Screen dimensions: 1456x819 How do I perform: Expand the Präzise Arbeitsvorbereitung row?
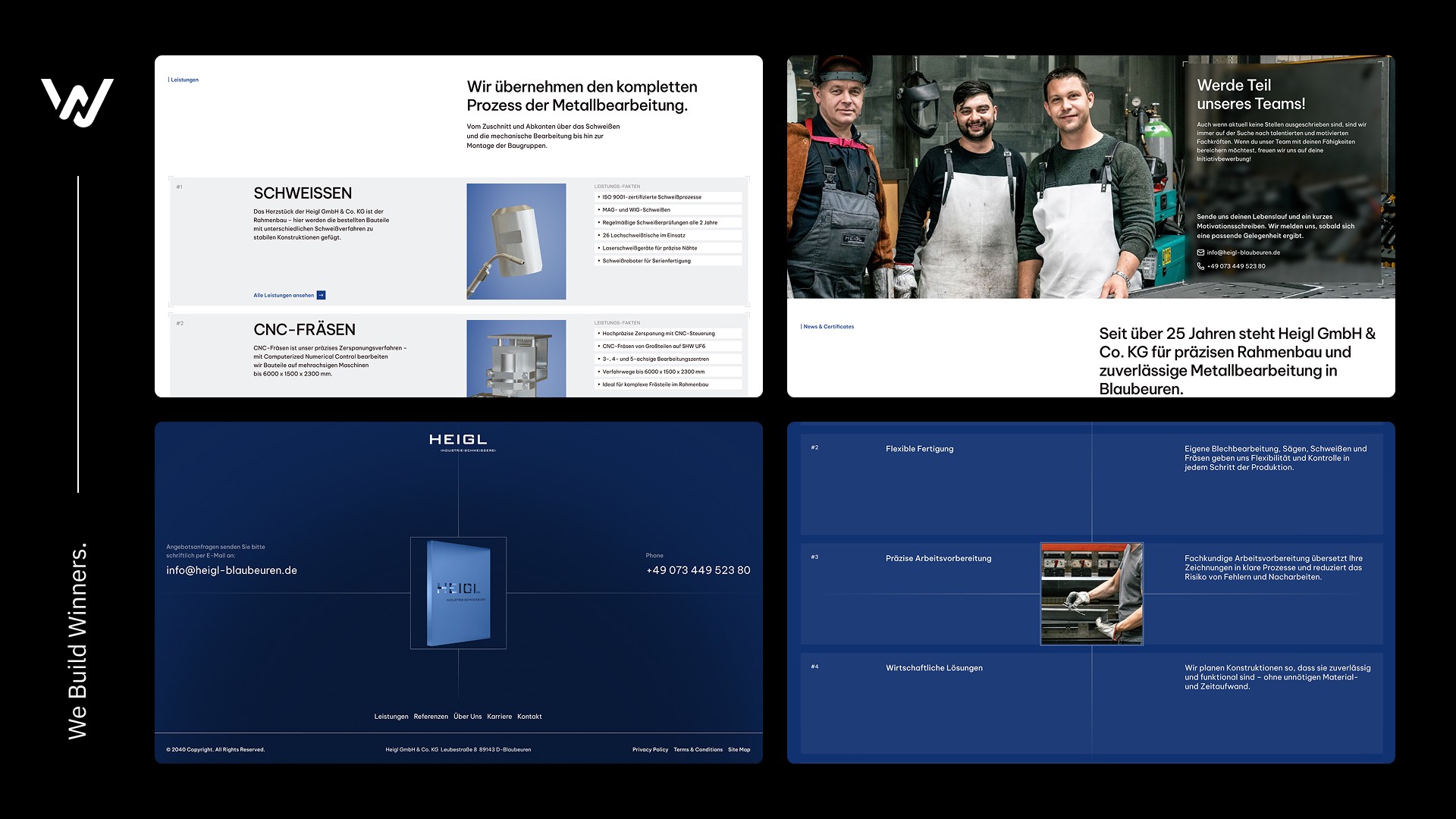point(938,558)
